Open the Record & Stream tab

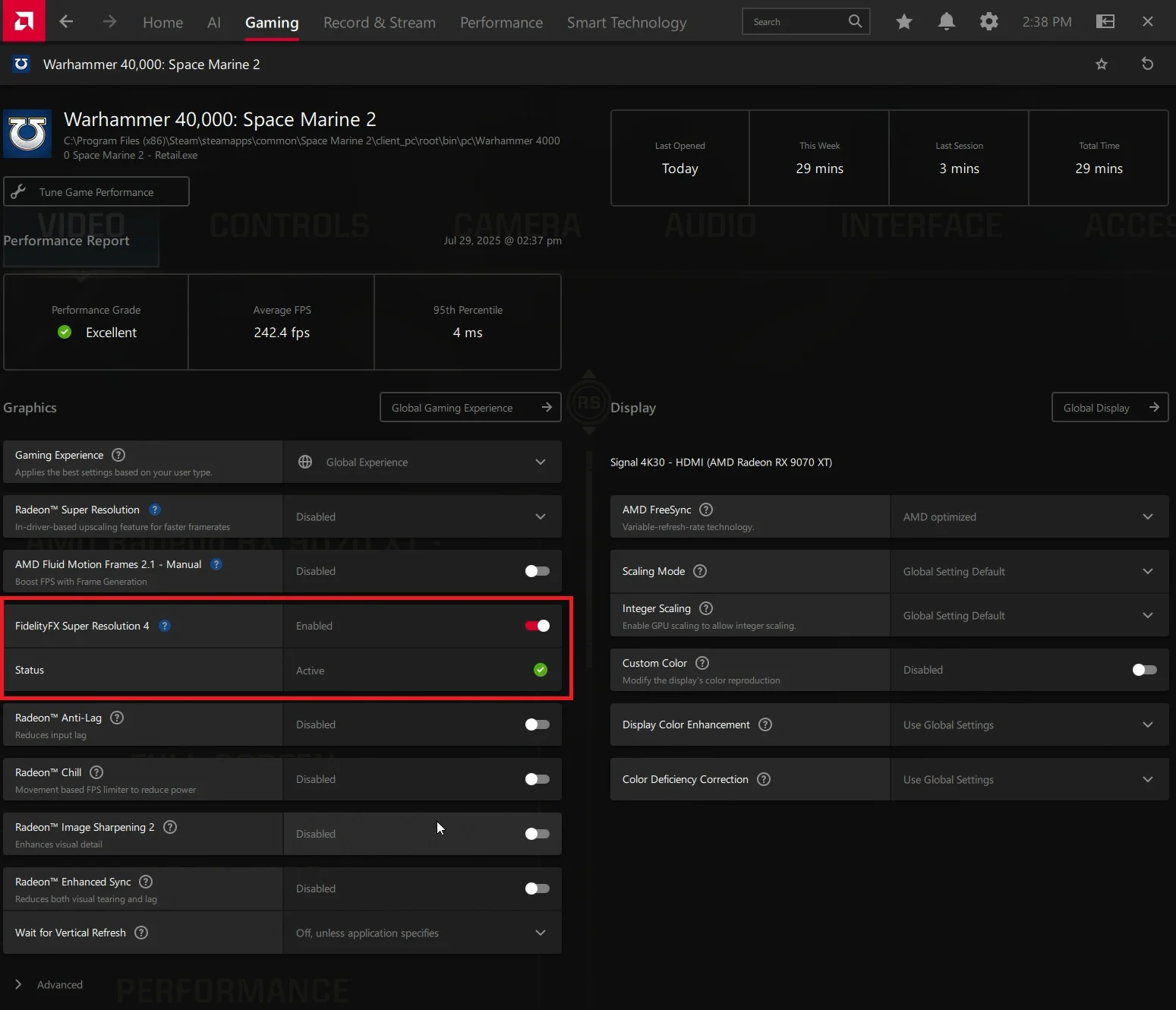click(x=379, y=23)
